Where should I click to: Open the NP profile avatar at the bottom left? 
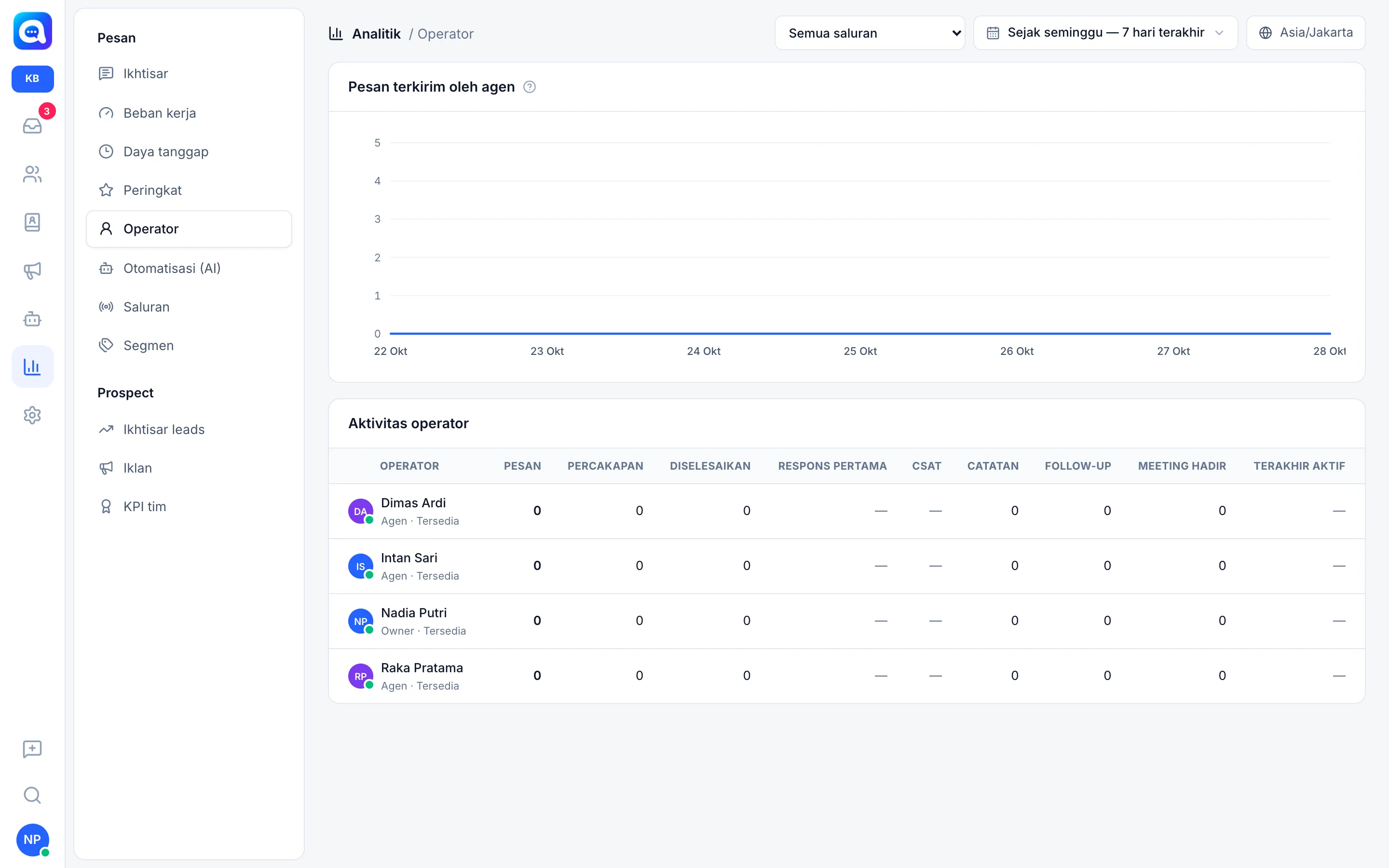[33, 839]
